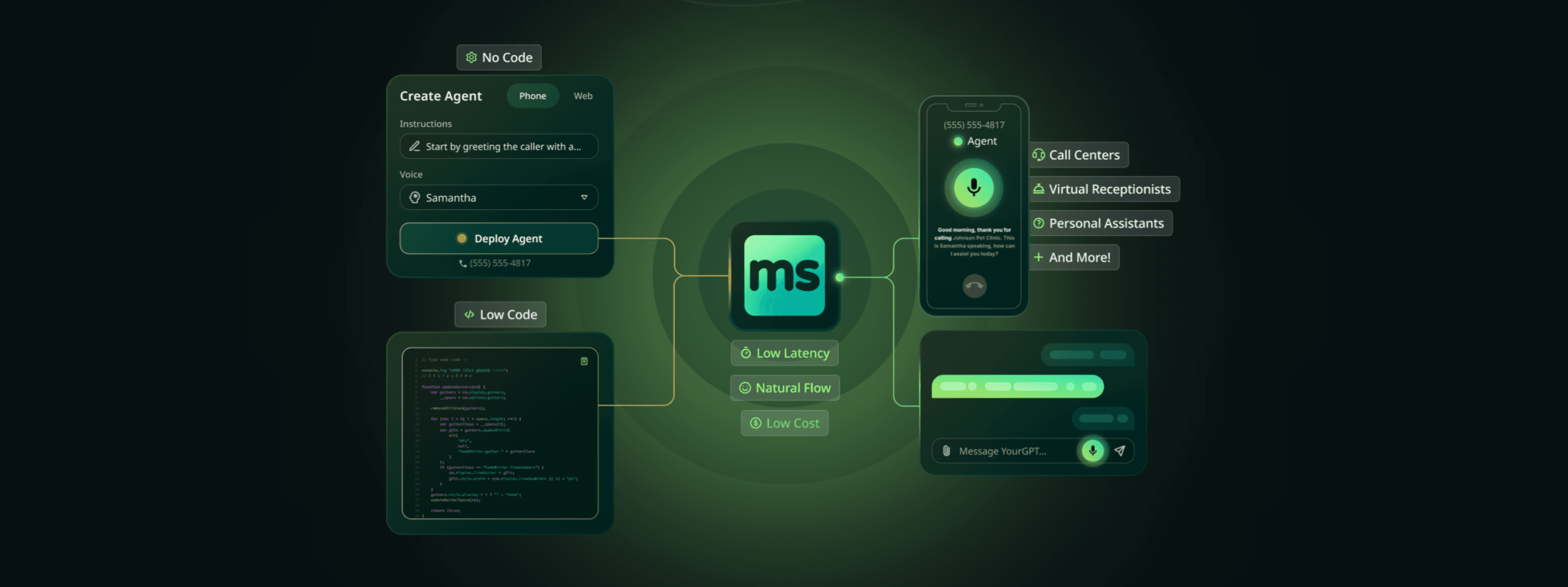Viewport: 1568px width, 587px height.
Task: Click the No Code badge
Action: pyautogui.click(x=499, y=57)
